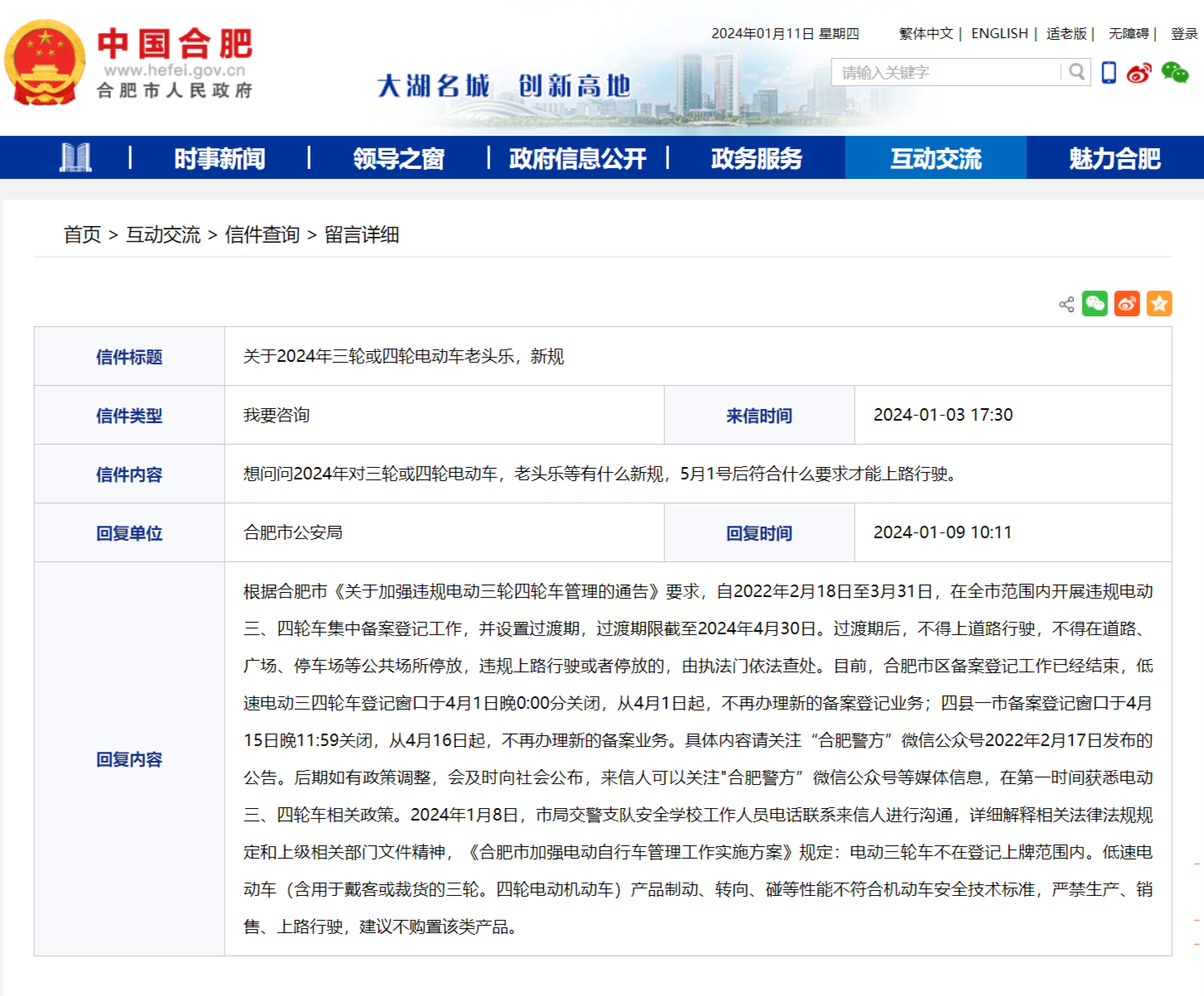This screenshot has width=1204, height=996.
Task: Open the header WeChat icon
Action: pyautogui.click(x=1174, y=73)
